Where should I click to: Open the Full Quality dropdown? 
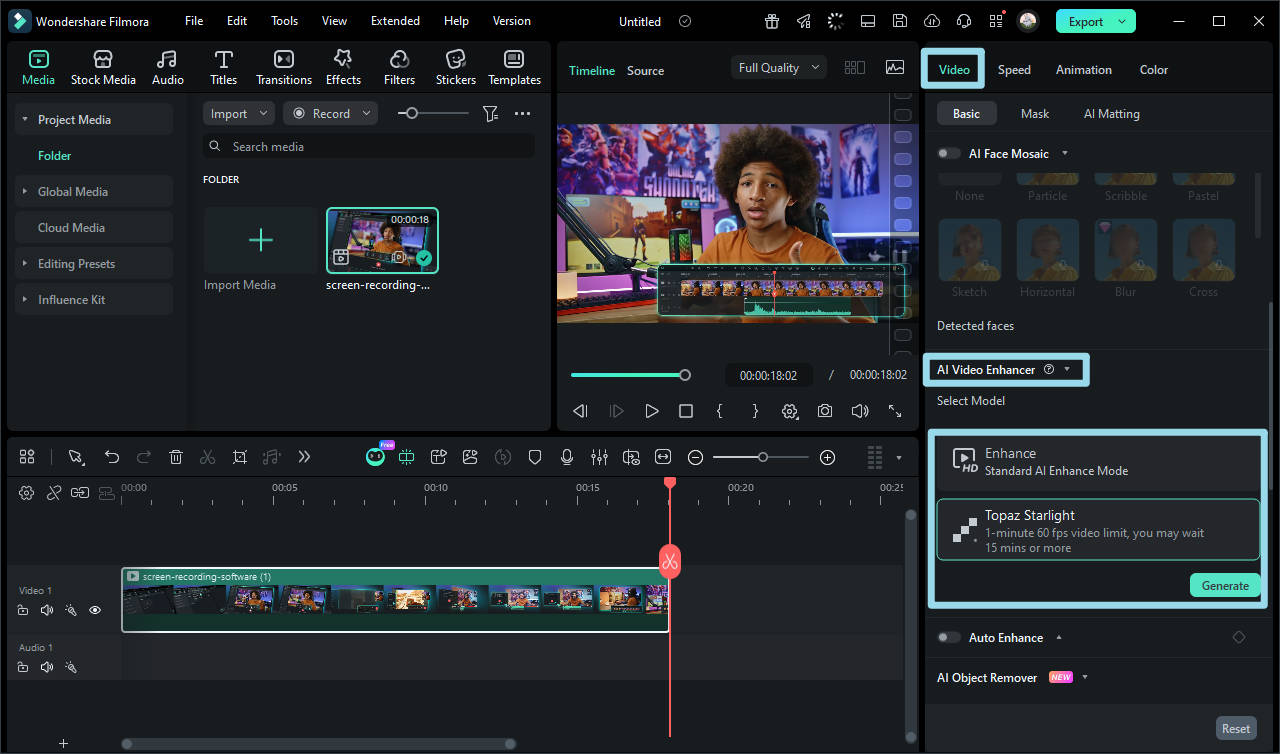pyautogui.click(x=778, y=67)
